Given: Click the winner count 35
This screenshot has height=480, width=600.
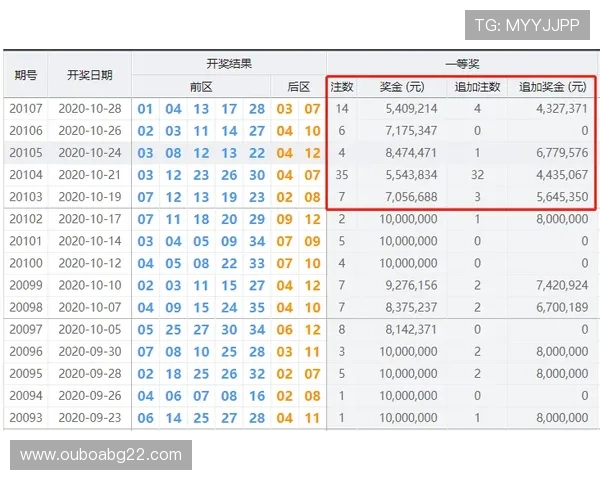Looking at the screenshot, I should tap(342, 175).
